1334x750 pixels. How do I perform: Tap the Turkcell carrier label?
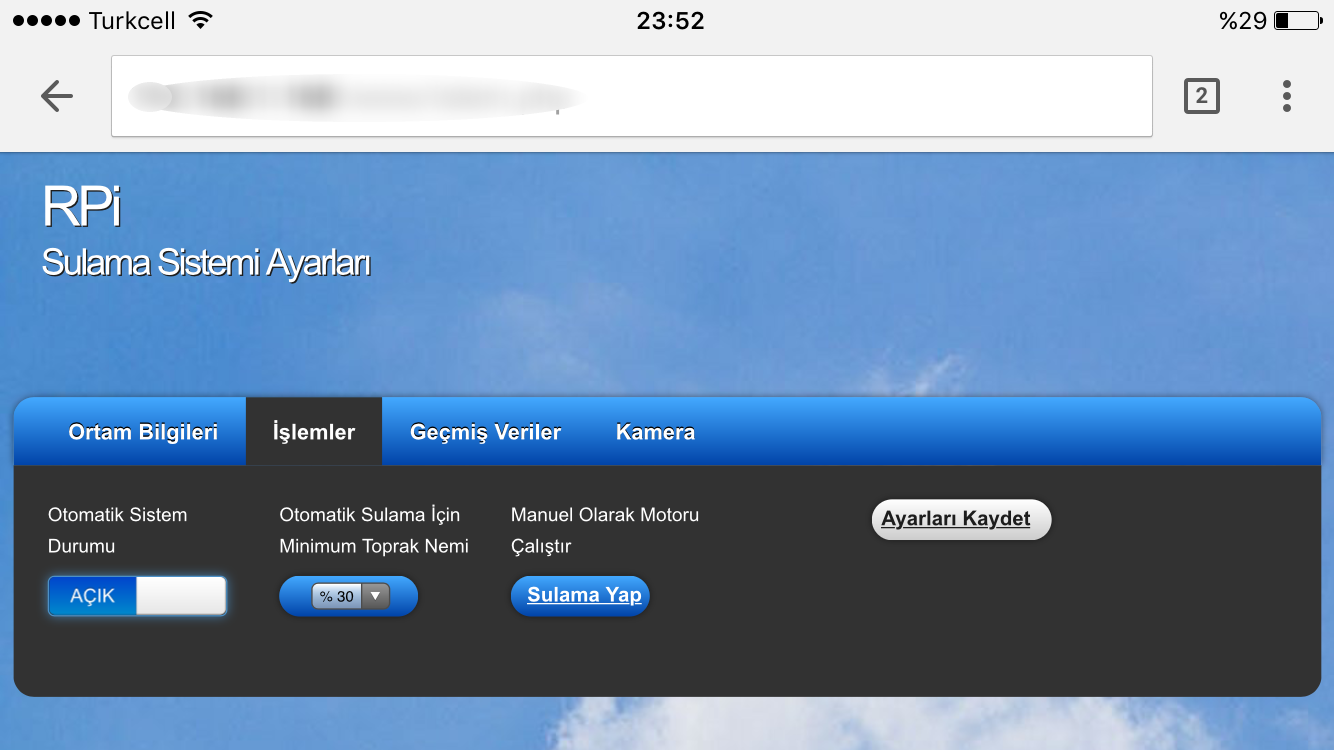pos(132,21)
